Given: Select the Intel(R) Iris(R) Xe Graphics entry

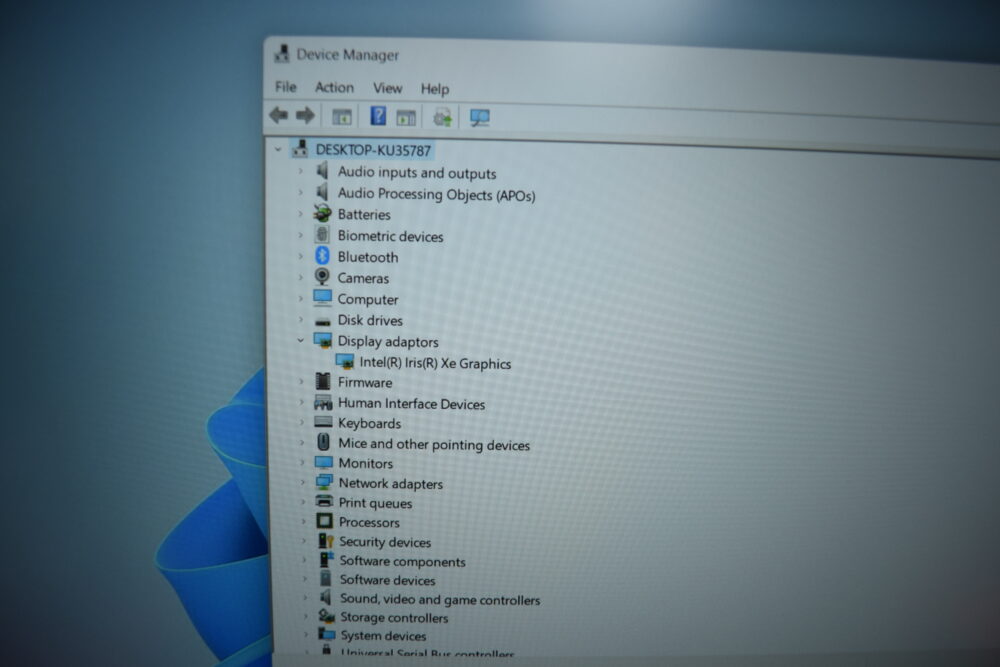Looking at the screenshot, I should point(435,363).
